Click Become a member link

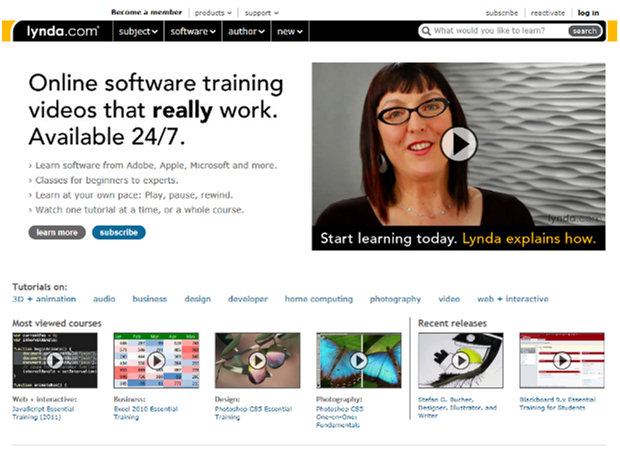pos(146,12)
